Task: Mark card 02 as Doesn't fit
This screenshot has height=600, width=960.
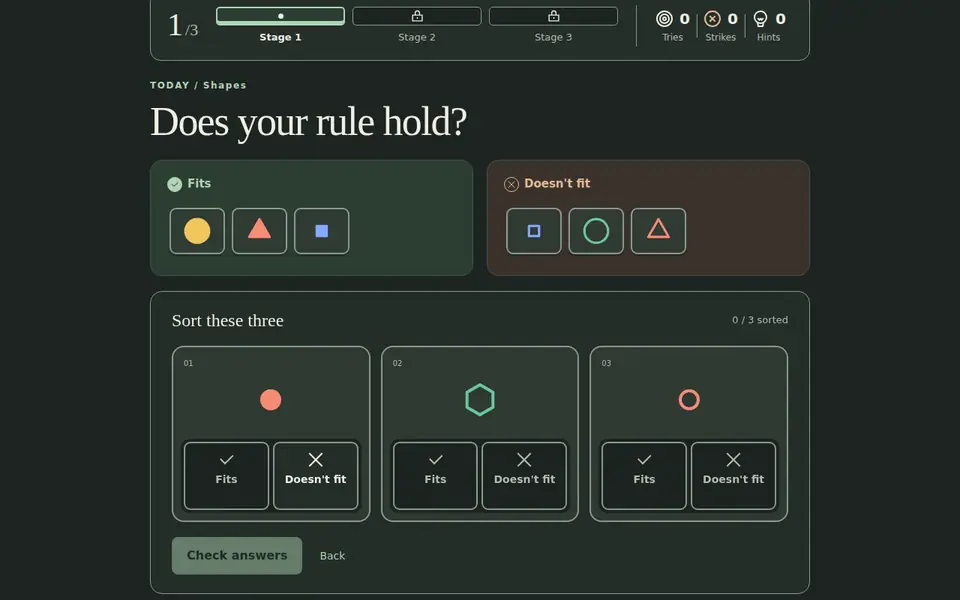Action: (524, 476)
